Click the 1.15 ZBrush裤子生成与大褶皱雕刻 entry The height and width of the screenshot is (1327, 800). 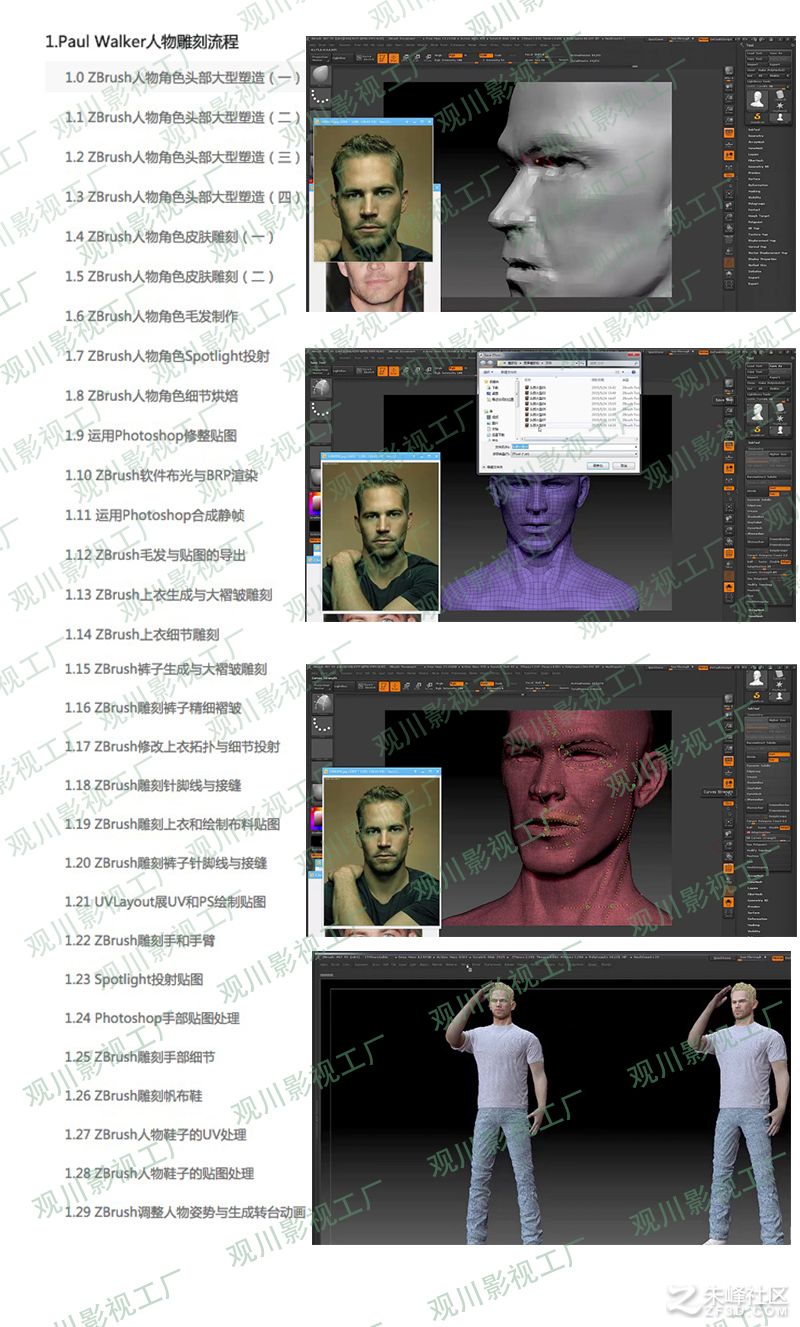[x=166, y=669]
